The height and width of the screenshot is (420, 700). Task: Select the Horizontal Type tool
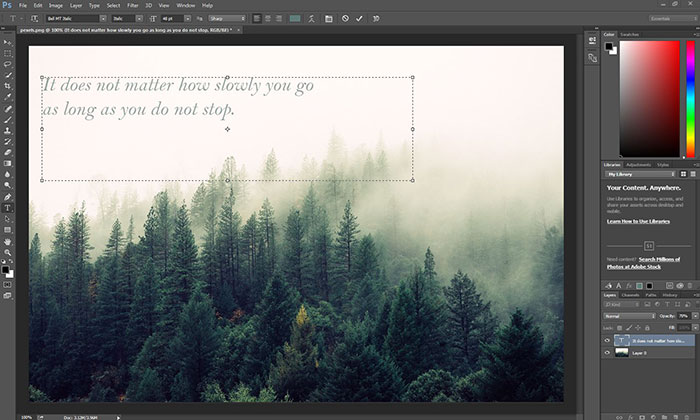(x=8, y=208)
